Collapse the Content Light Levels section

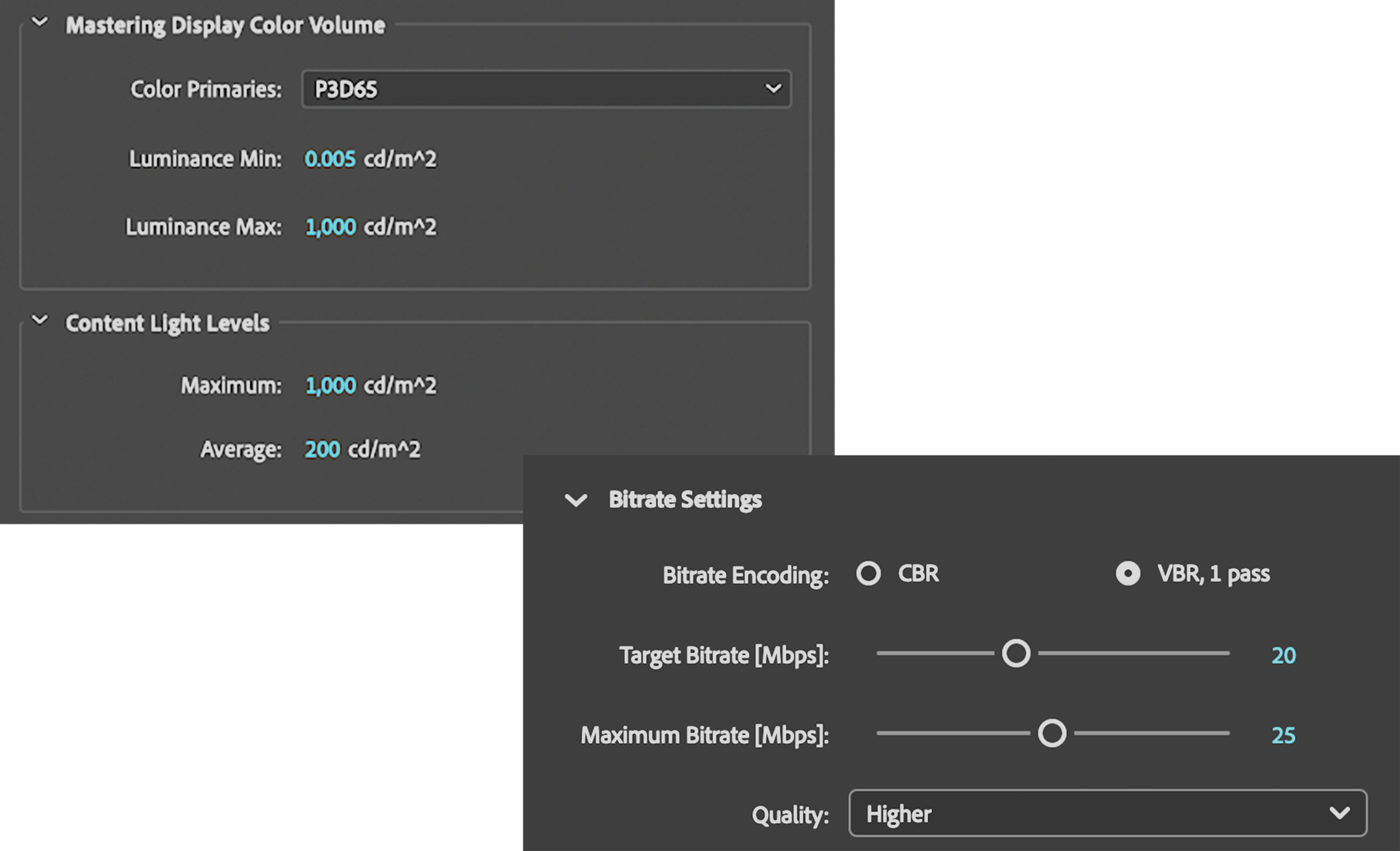click(40, 320)
